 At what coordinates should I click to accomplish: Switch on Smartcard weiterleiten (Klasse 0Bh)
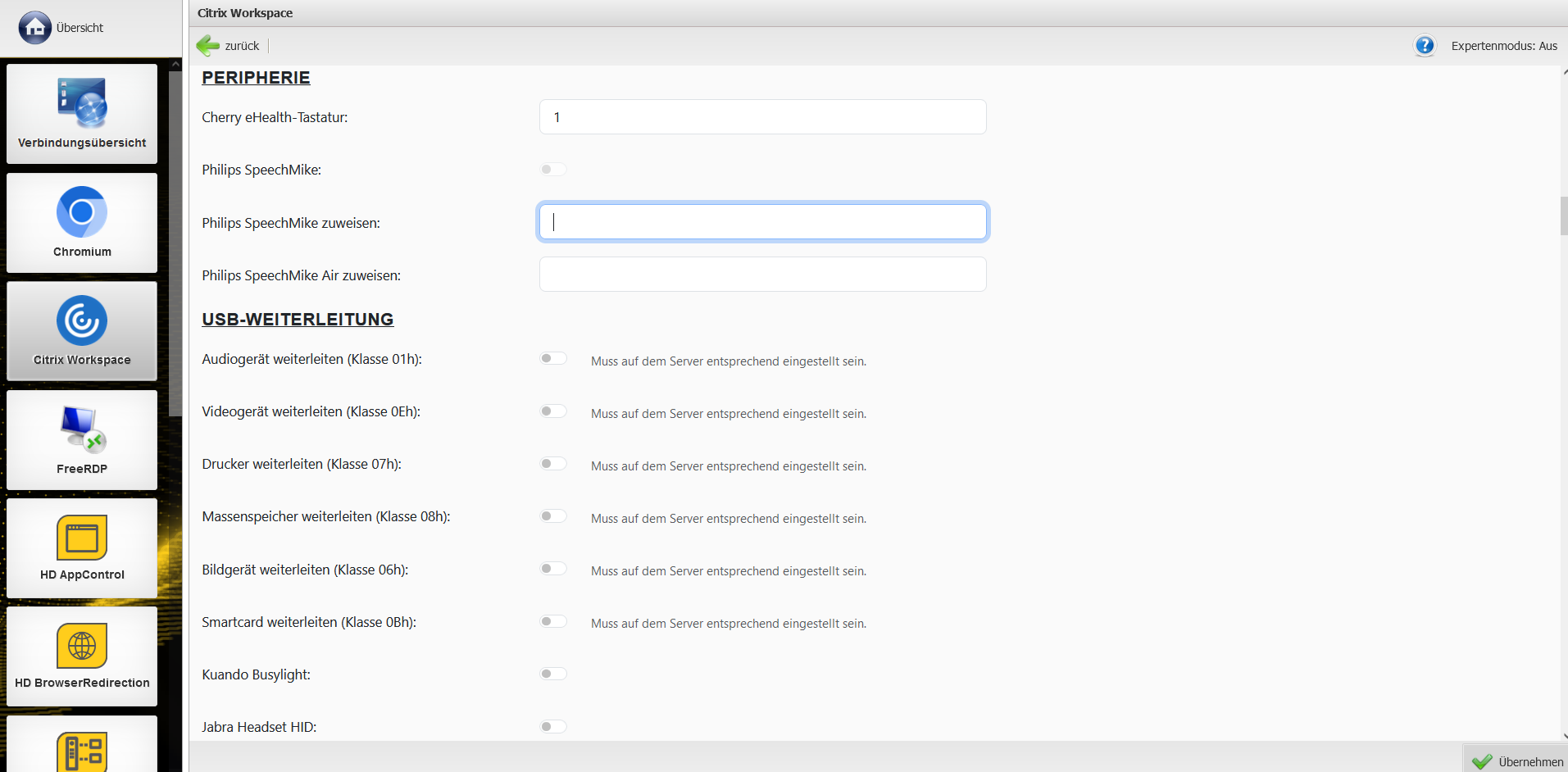(553, 621)
